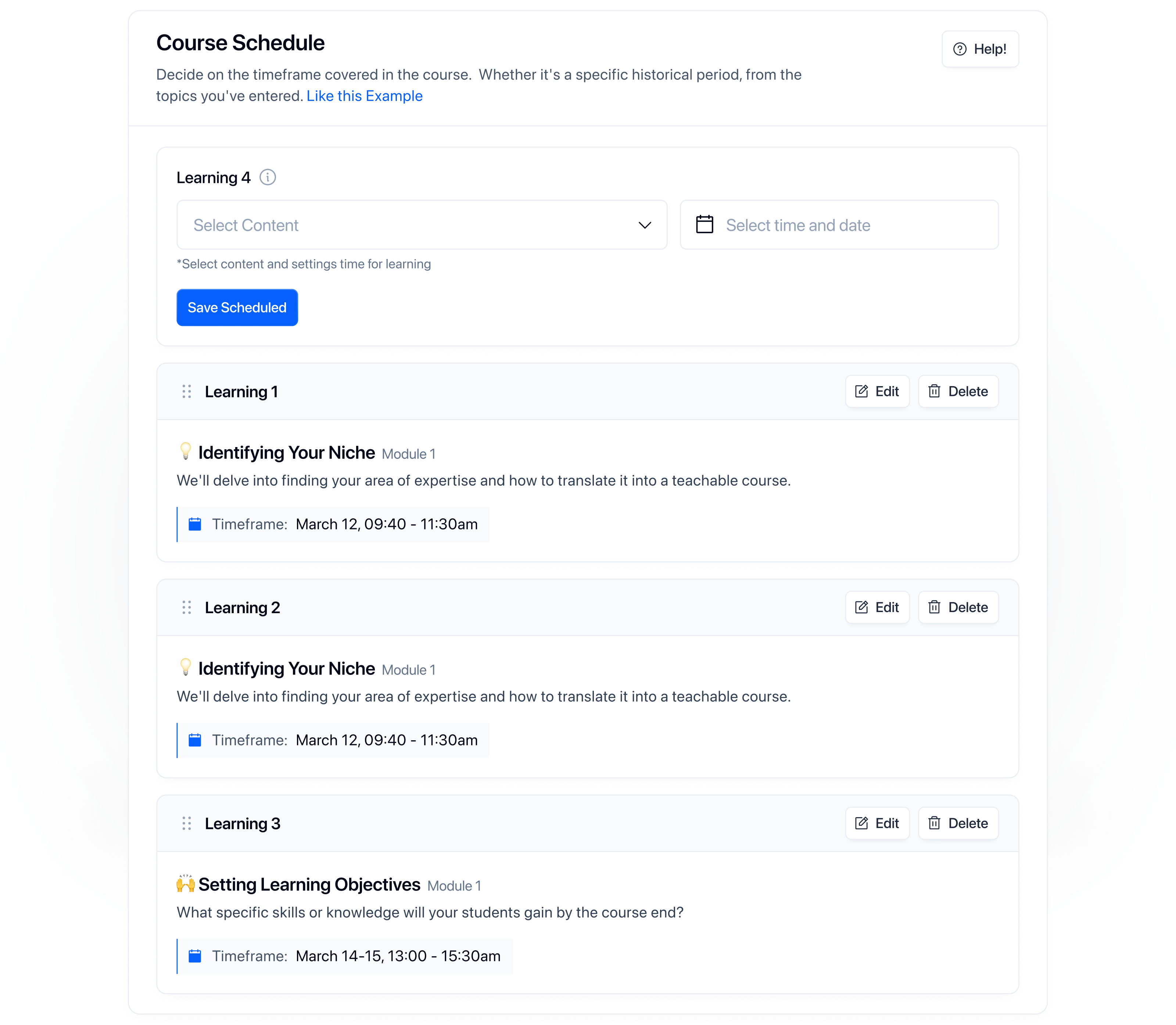Click the Edit pencil icon for Learning 1
The image size is (1176, 1025).
[x=861, y=391]
